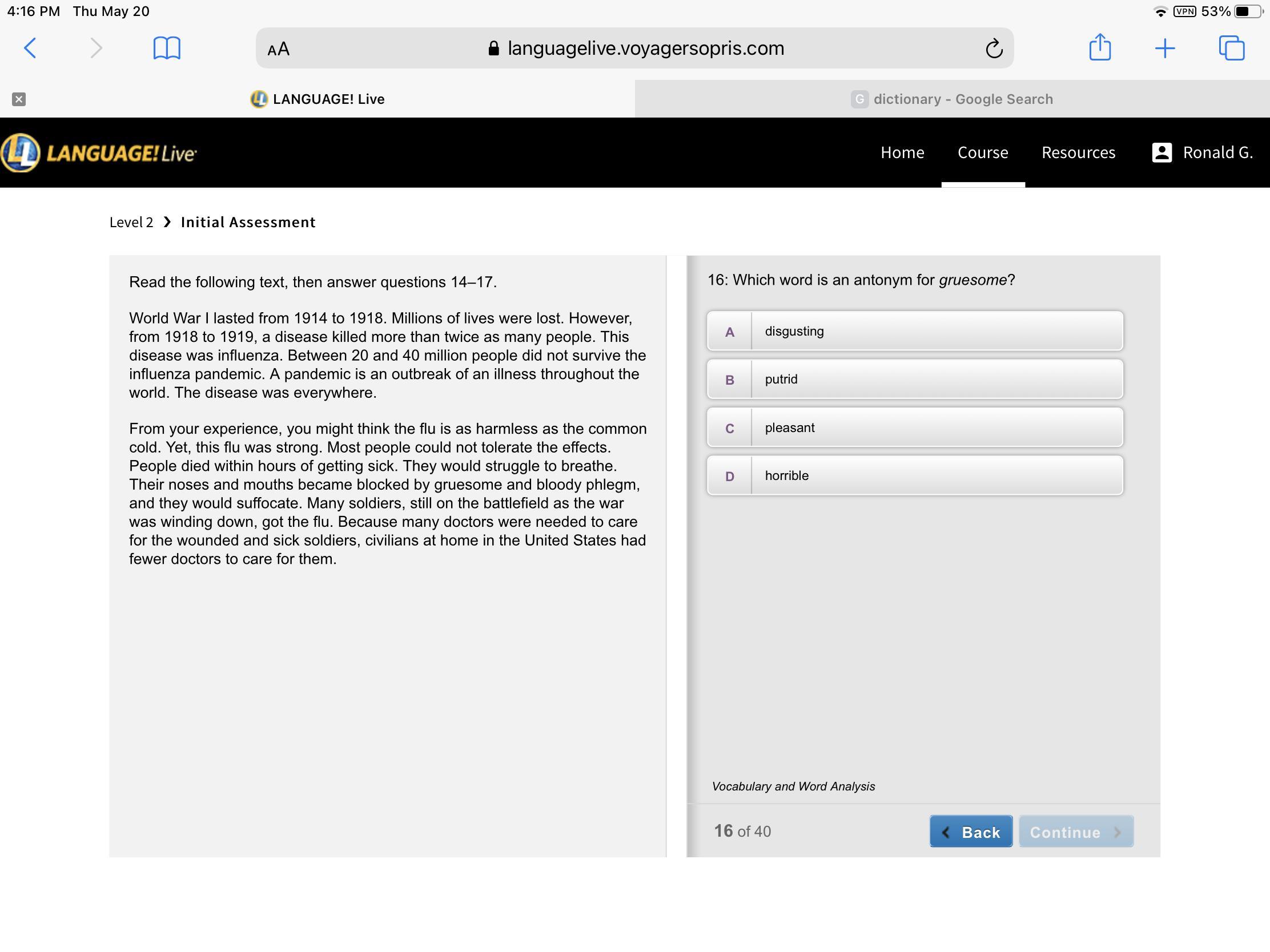
Task: Open the Safari bookmarks book icon
Action: click(167, 48)
